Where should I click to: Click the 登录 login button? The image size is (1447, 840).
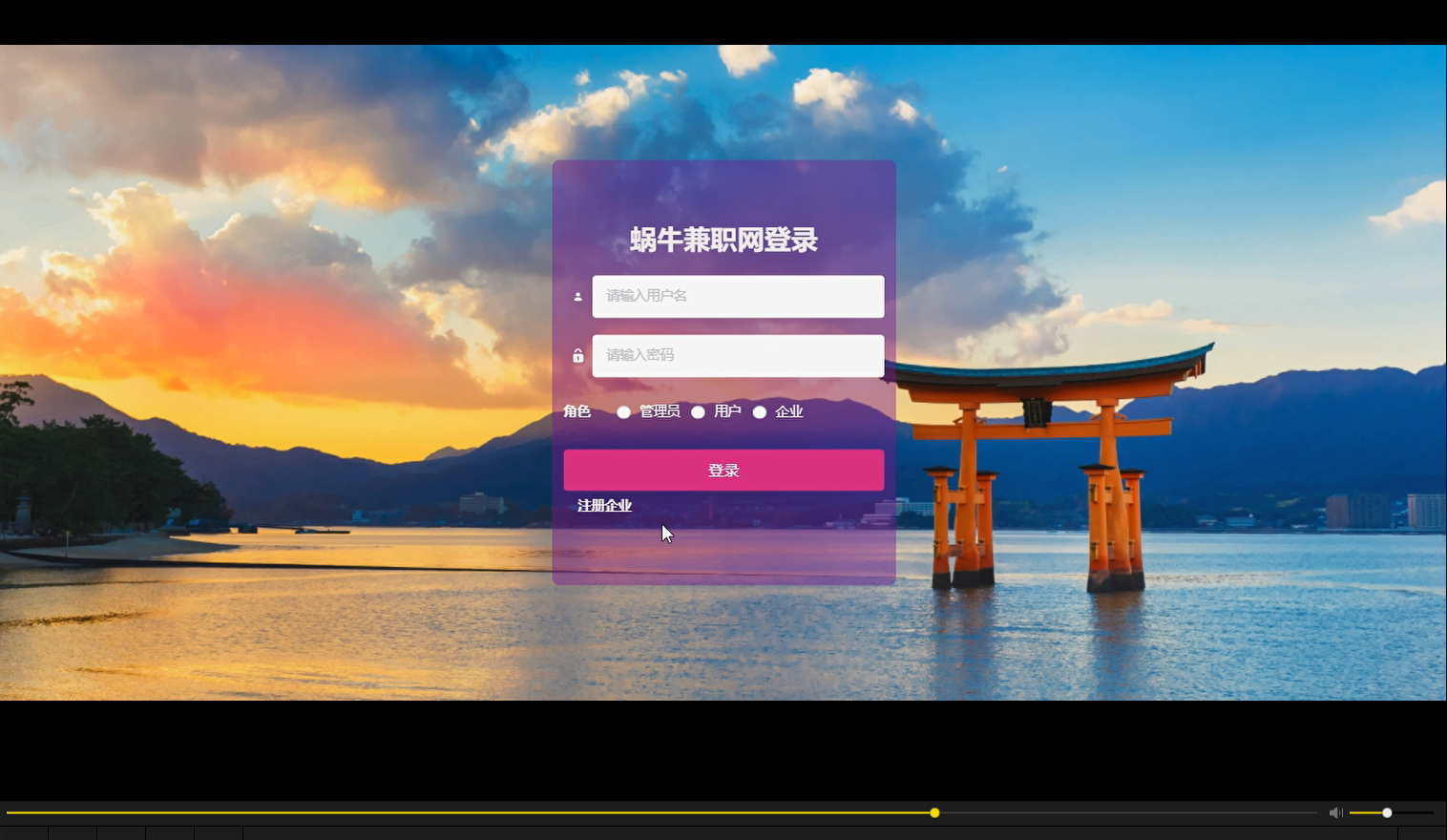(723, 470)
